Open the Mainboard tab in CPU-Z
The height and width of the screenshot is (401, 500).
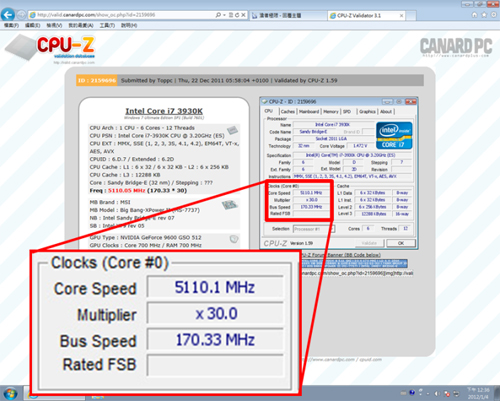coord(309,111)
